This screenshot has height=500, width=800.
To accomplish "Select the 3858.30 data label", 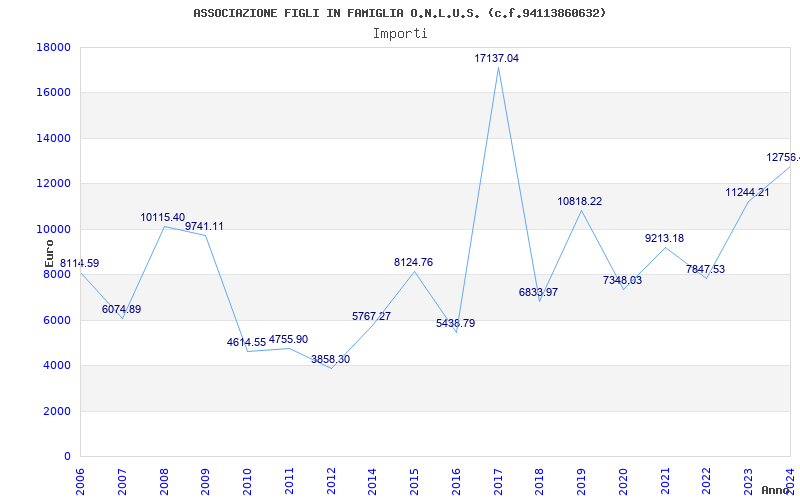I will [331, 359].
